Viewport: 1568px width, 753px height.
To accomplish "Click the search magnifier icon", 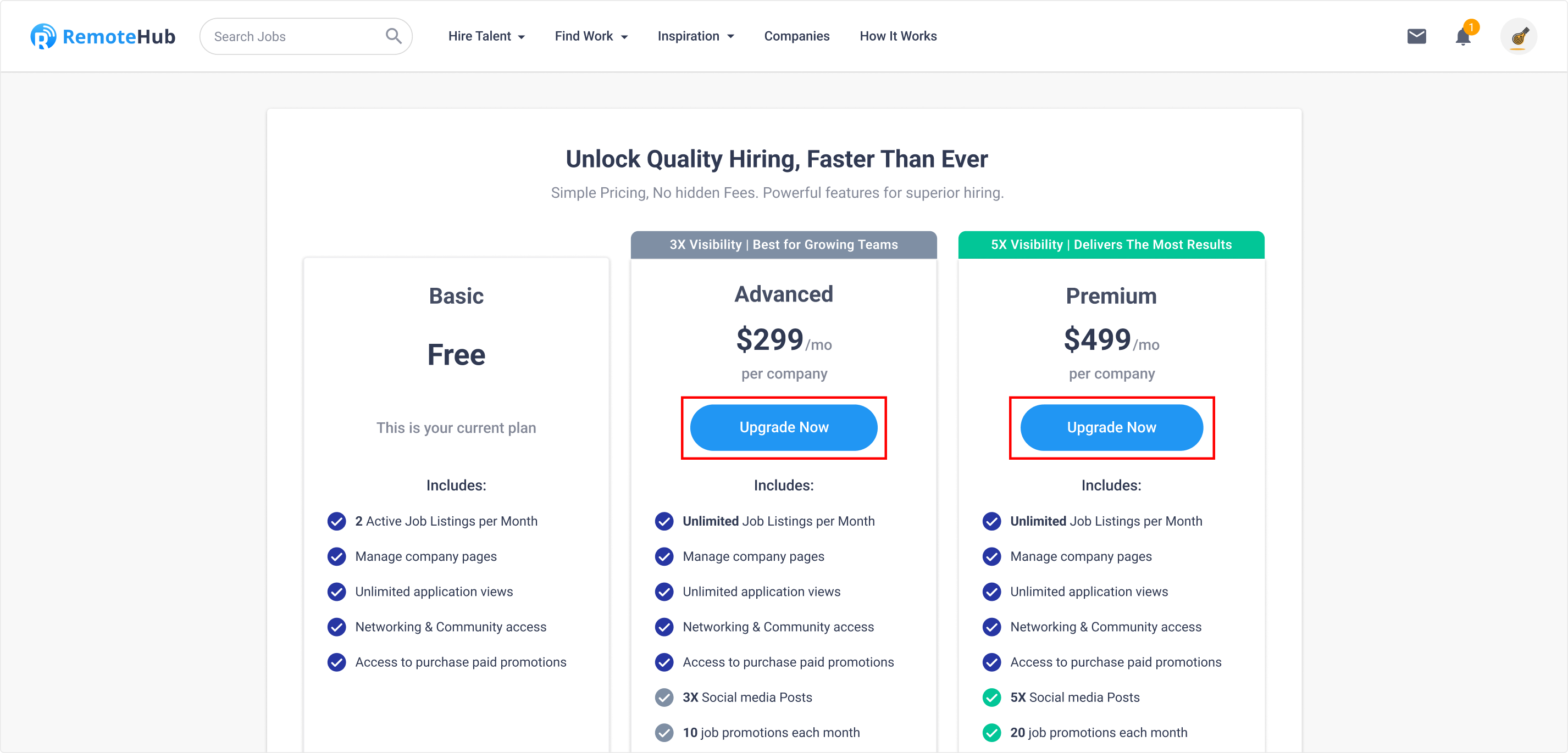I will pos(394,36).
